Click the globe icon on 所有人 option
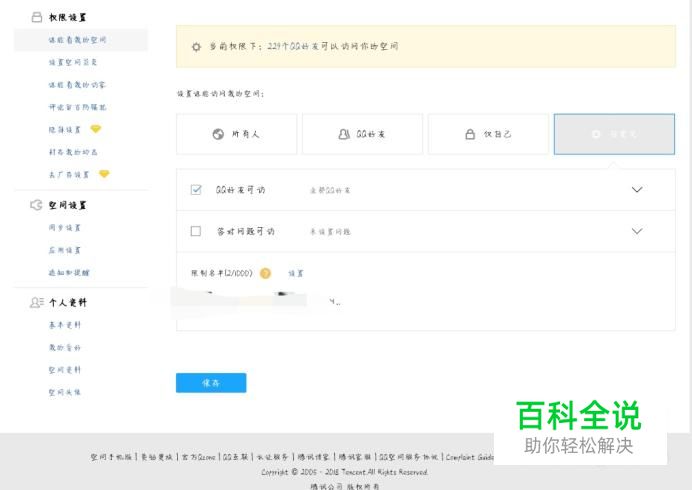 point(218,134)
